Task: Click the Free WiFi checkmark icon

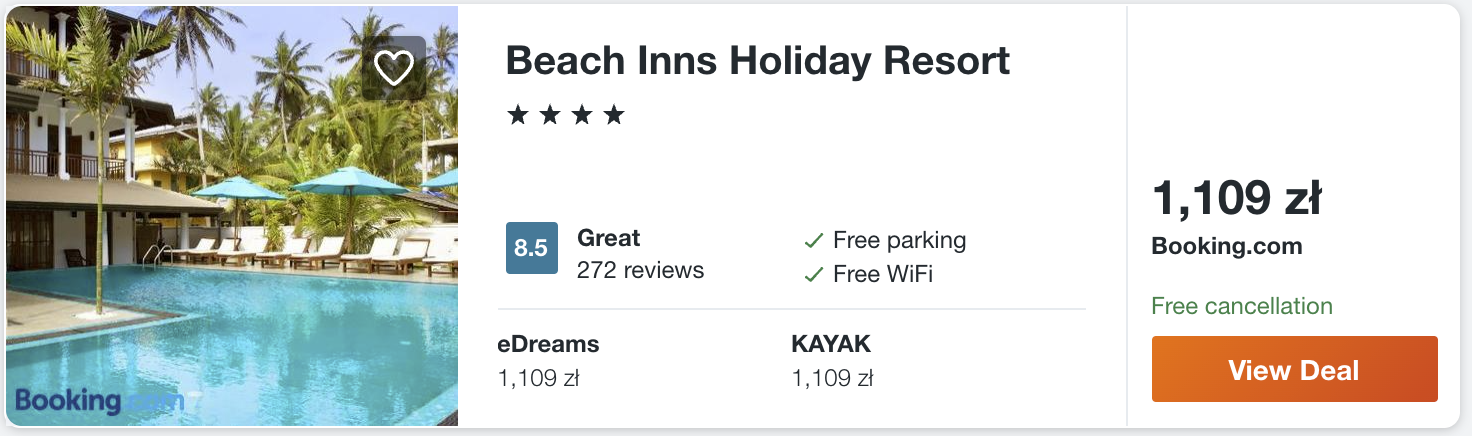Action: 814,274
